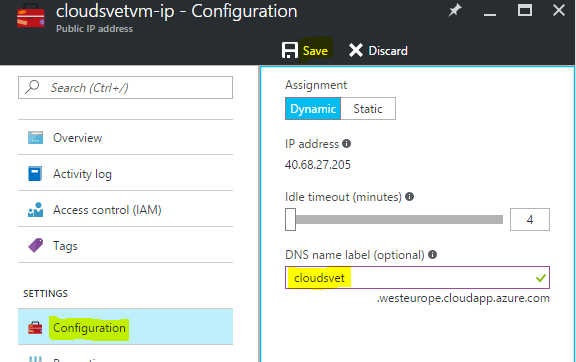Screen dimensions: 576x362
Task: Pin the blade with pin icon
Action: pos(455,10)
